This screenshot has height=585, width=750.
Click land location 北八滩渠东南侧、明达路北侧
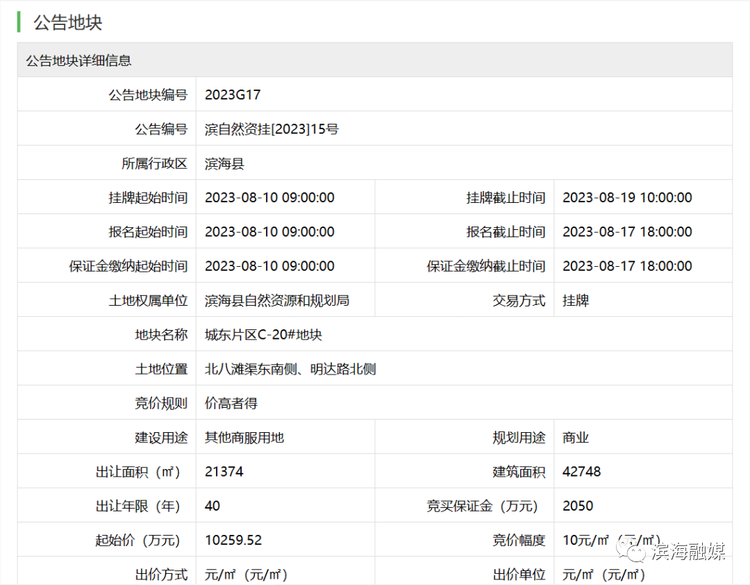coord(290,369)
